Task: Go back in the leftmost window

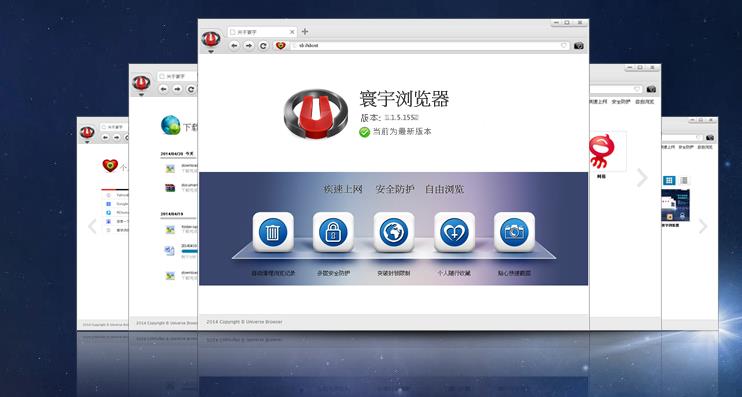Action: pyautogui.click(x=105, y=137)
